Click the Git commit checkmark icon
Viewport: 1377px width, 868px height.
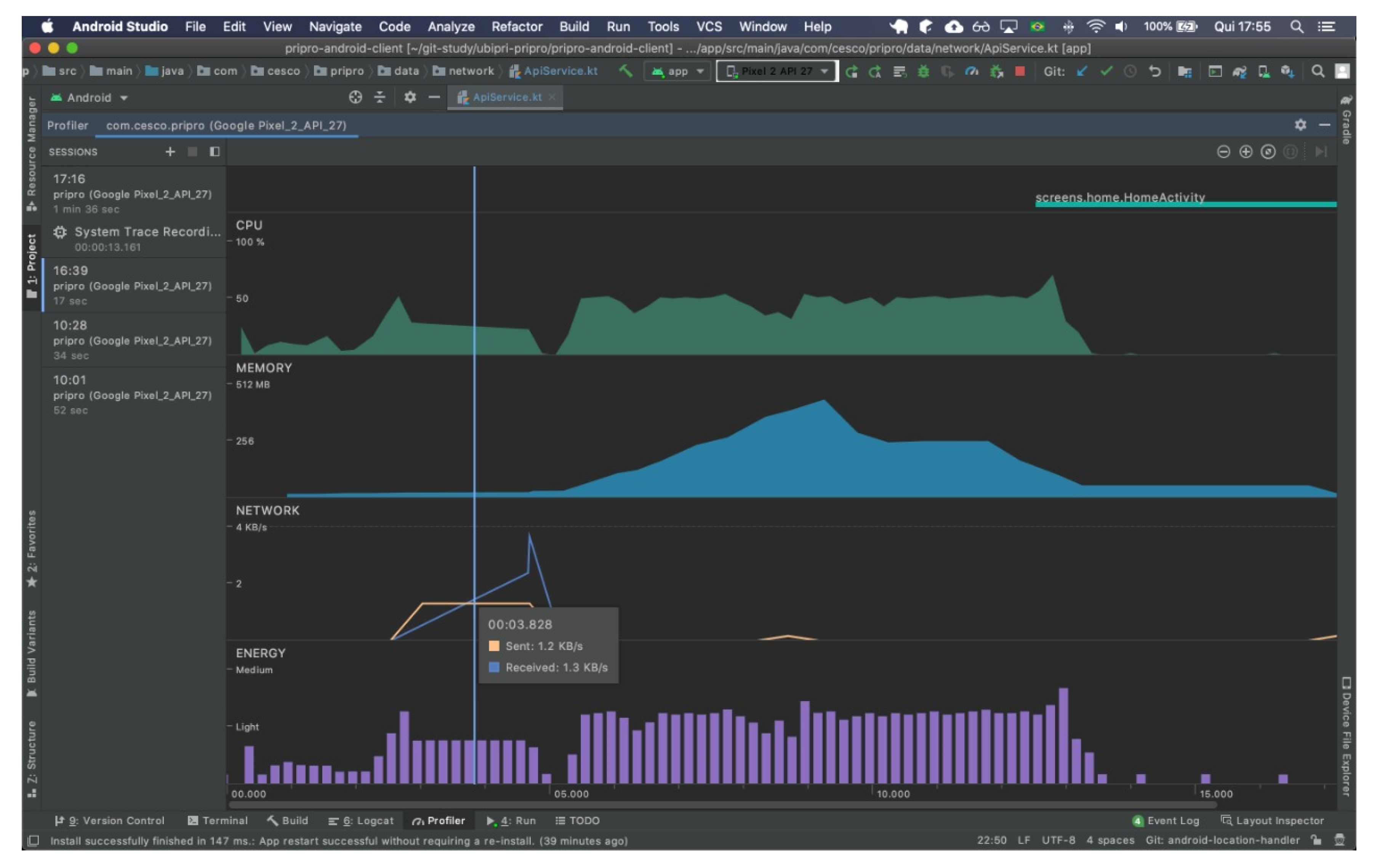pos(1106,72)
